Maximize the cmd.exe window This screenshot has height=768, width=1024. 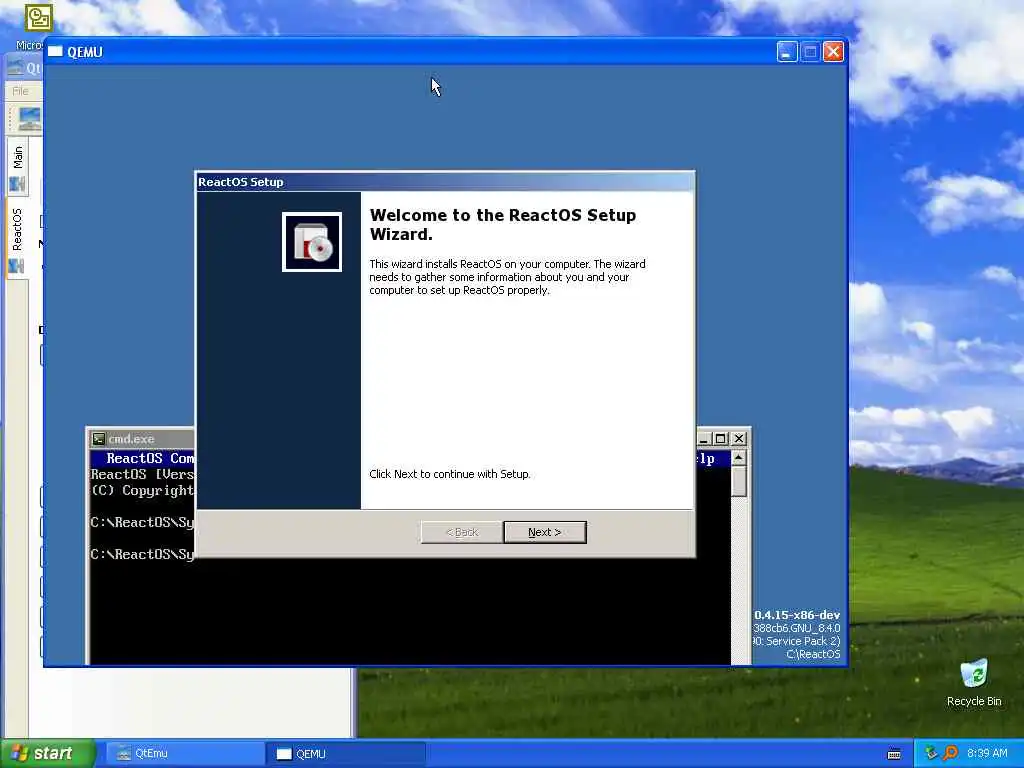[x=720, y=439]
